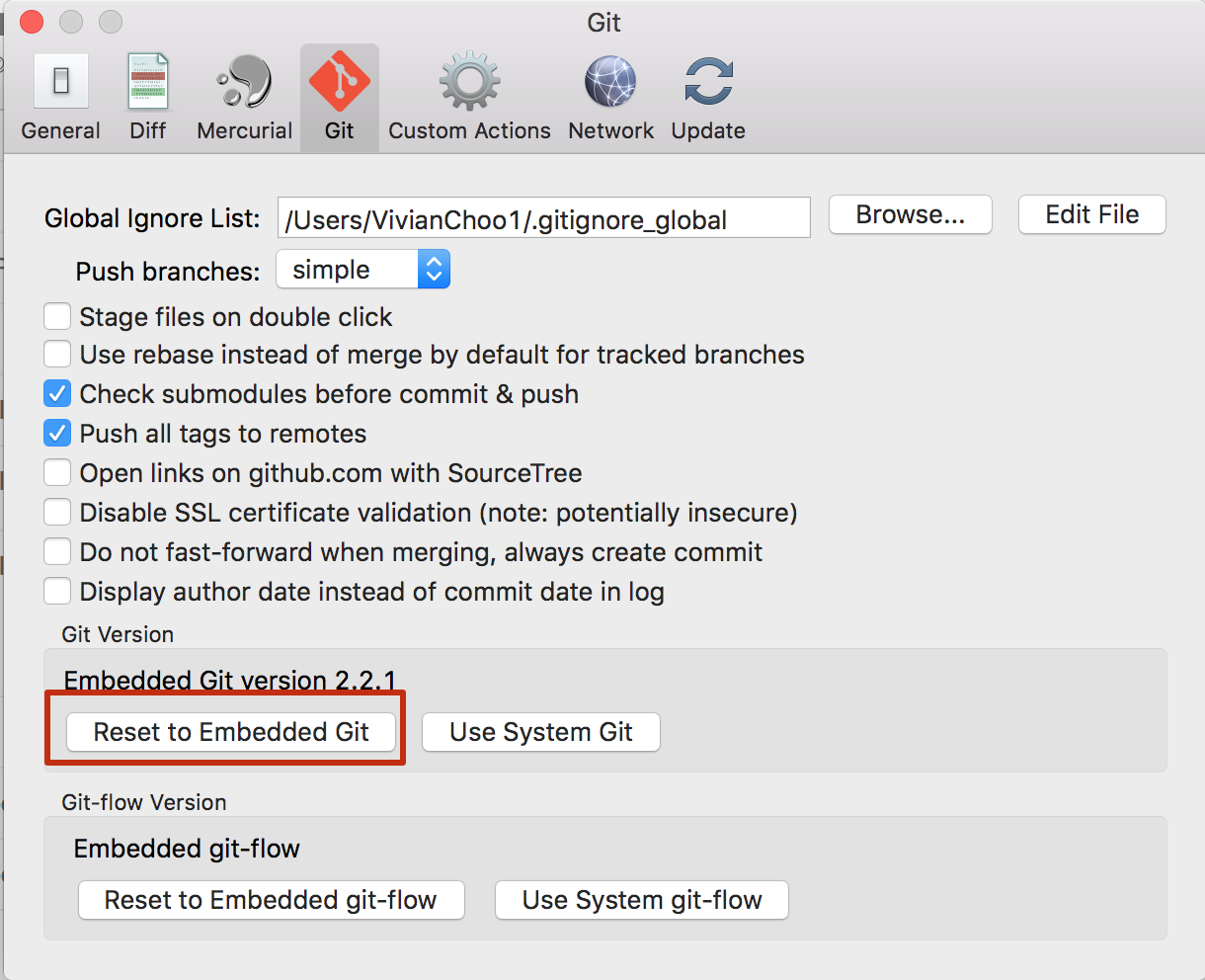Open the Push branches simple dropdown
Screen dimensions: 1205x980
(362, 269)
